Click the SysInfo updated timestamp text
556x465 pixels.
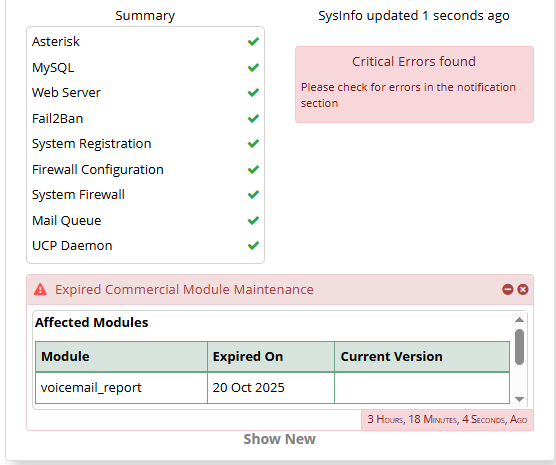tap(414, 16)
